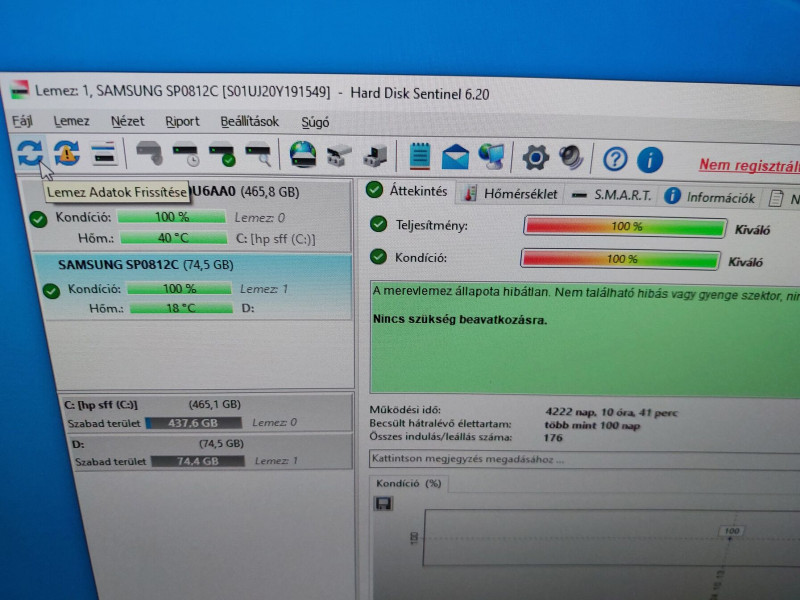
Task: Click the printer toolbar icon
Action: pos(339,155)
